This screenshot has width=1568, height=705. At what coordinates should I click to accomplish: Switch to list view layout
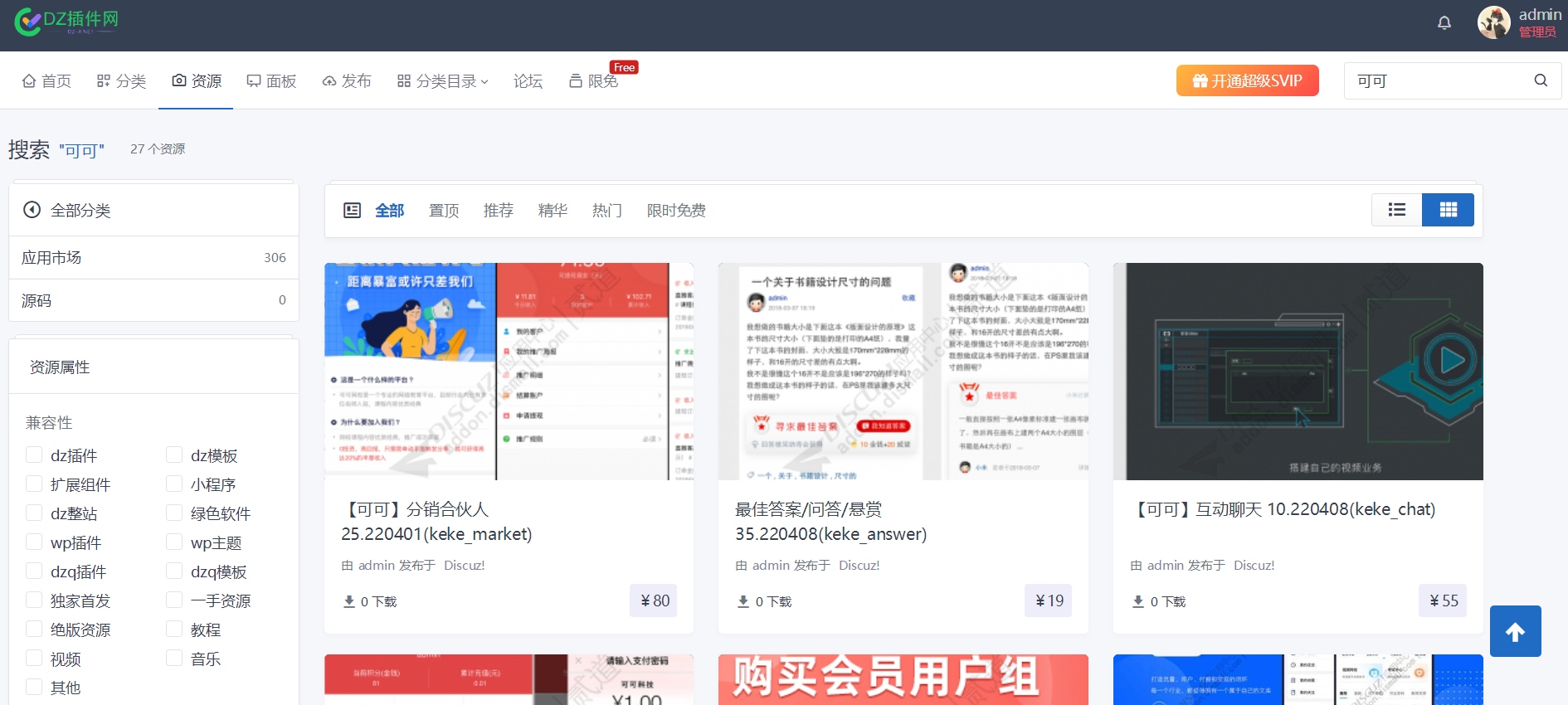coord(1397,210)
